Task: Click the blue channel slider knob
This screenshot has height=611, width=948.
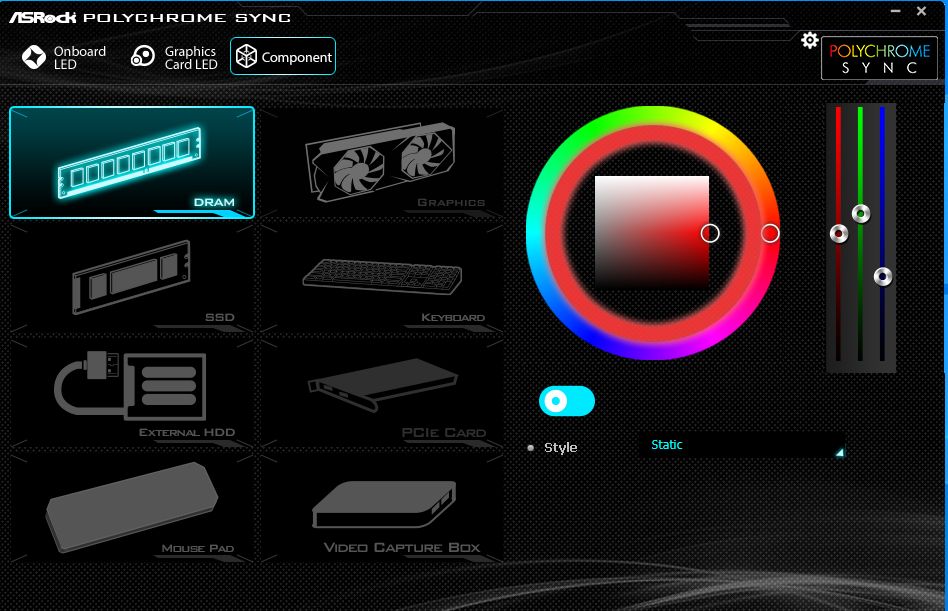Action: 882,276
